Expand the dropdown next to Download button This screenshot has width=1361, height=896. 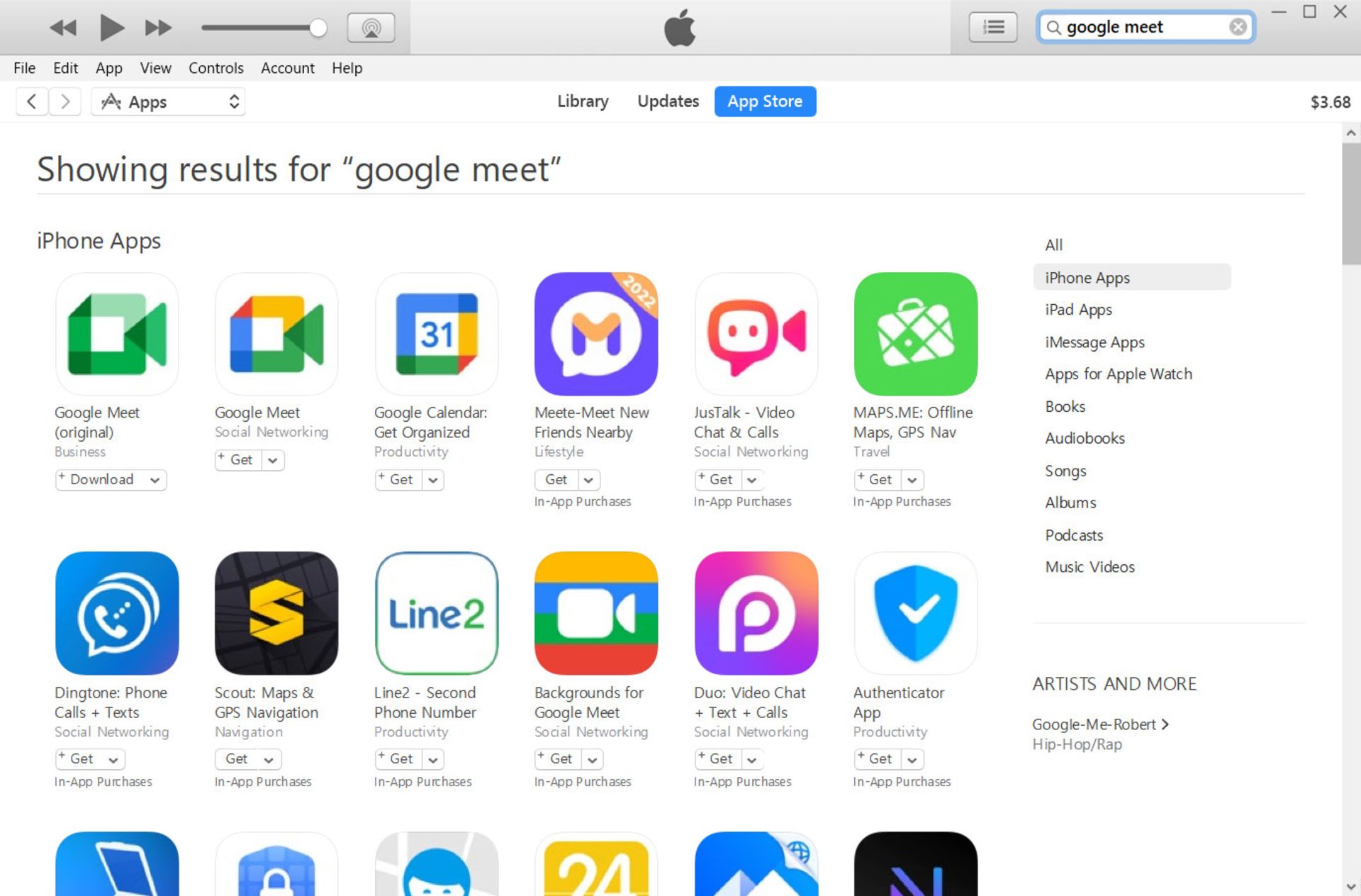pyautogui.click(x=155, y=479)
